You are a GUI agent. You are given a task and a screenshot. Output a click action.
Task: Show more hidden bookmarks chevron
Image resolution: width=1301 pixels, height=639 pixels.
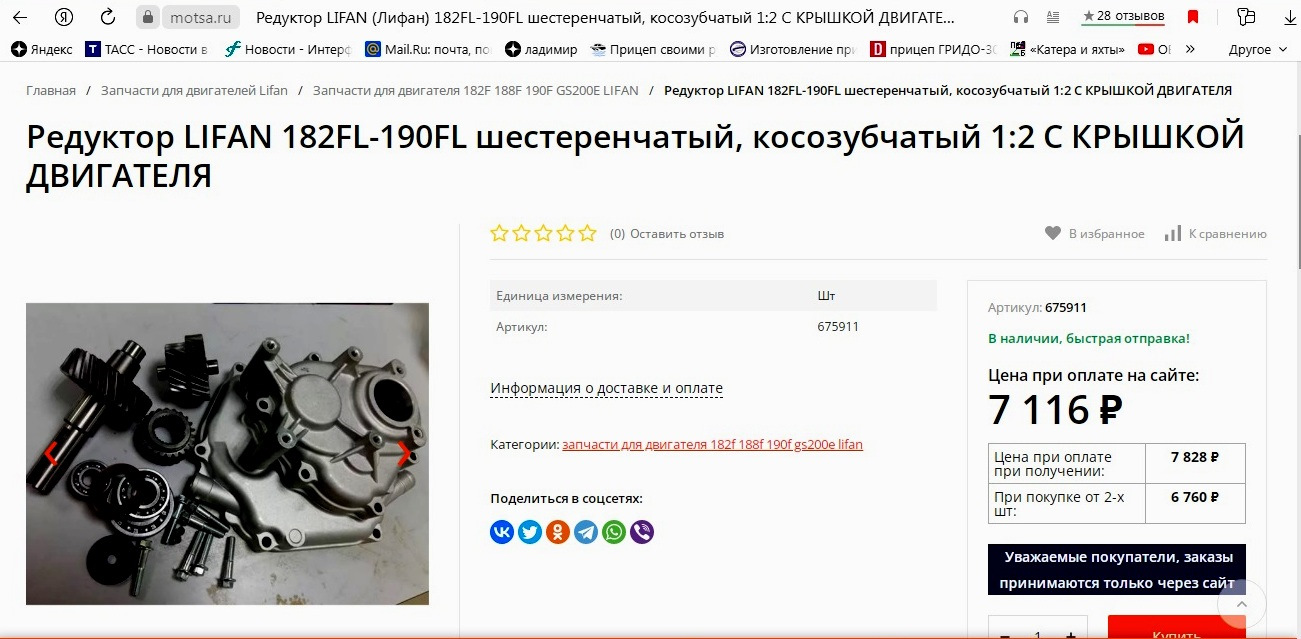(x=1190, y=49)
